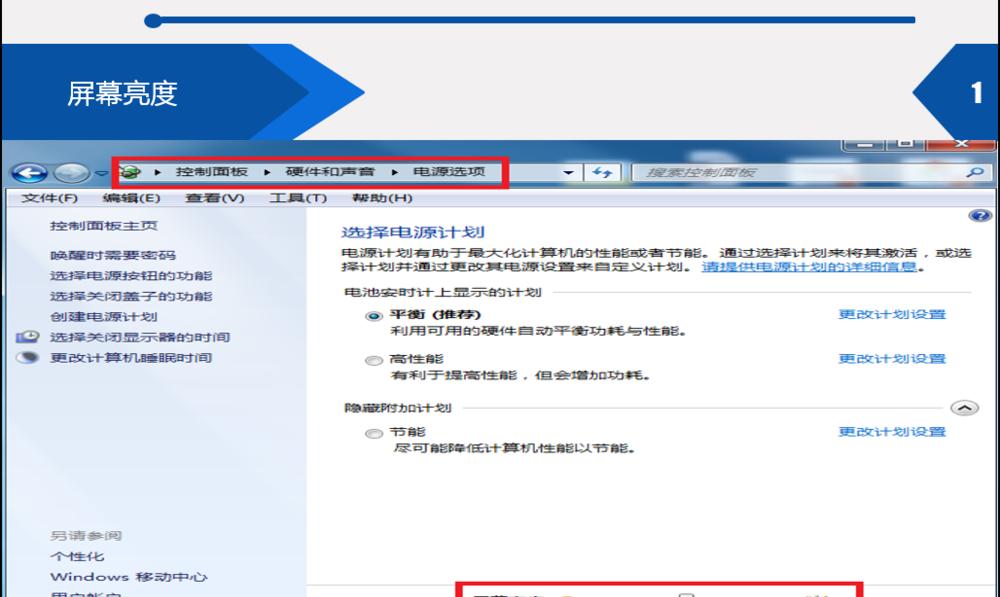Open Windows 移动中心 link
This screenshot has width=1000, height=597.
(129, 577)
